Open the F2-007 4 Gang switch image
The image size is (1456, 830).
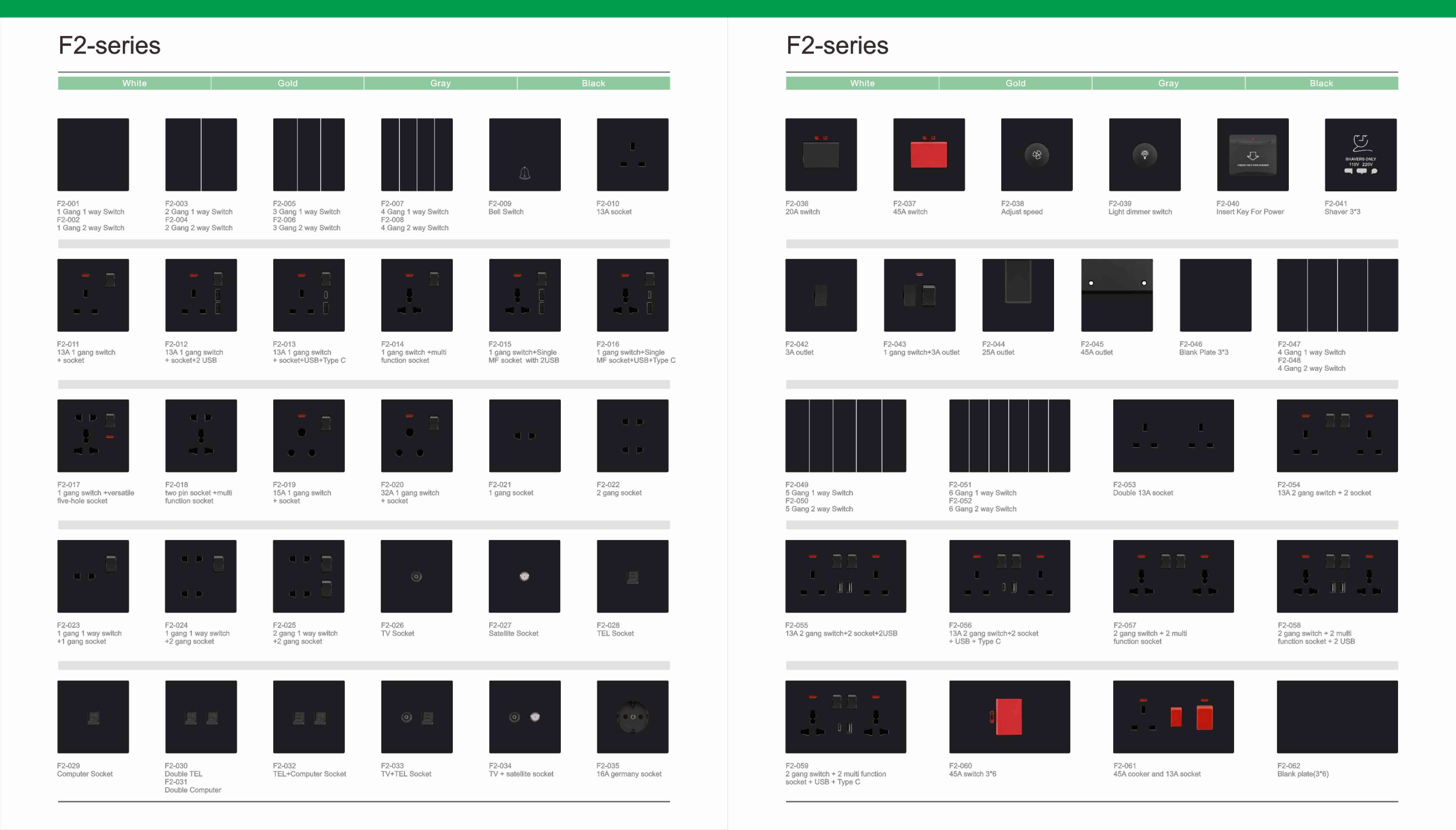pos(417,155)
